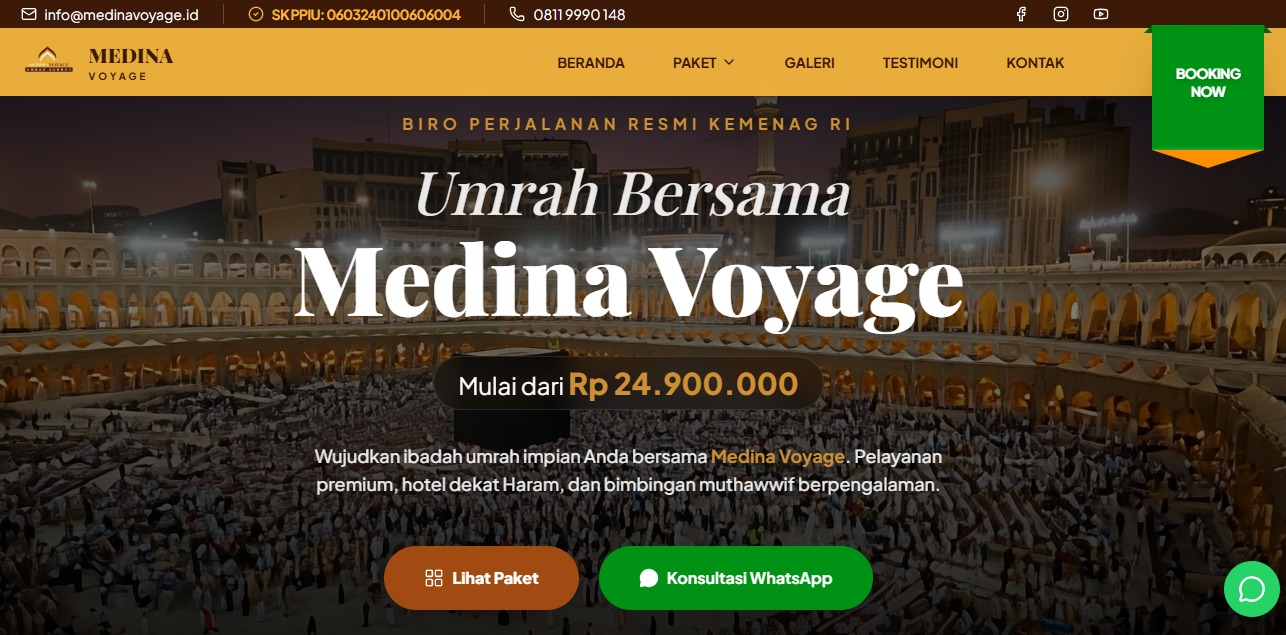Open the Facebook icon in top bar
Viewport: 1286px width, 635px height.
[x=1021, y=14]
